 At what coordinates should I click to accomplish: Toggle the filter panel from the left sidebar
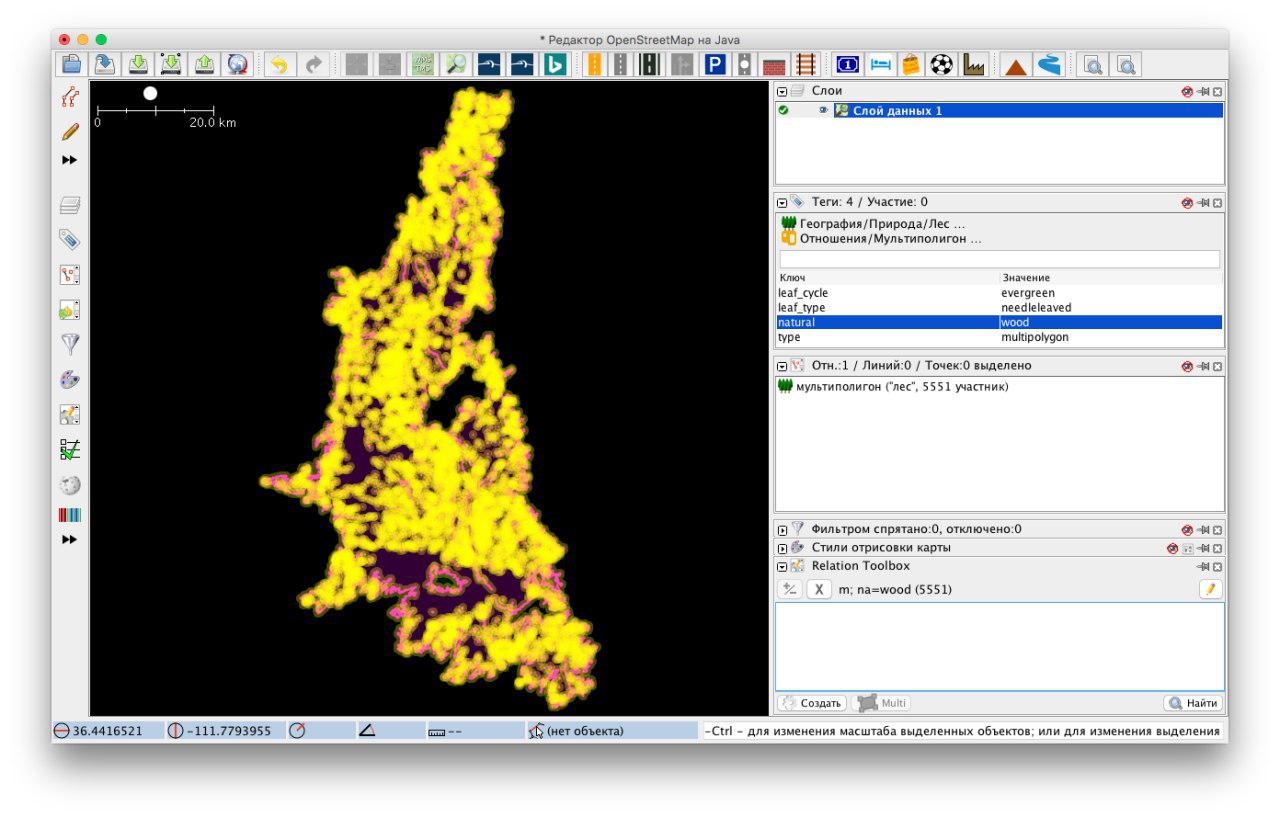coord(70,344)
